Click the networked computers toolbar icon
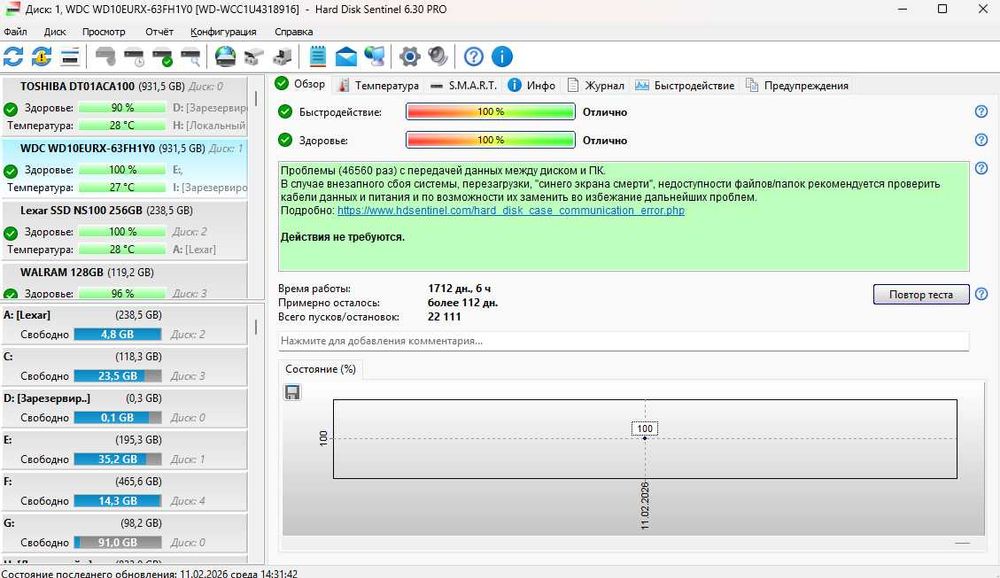Image resolution: width=1000 pixels, height=578 pixels. click(x=374, y=57)
